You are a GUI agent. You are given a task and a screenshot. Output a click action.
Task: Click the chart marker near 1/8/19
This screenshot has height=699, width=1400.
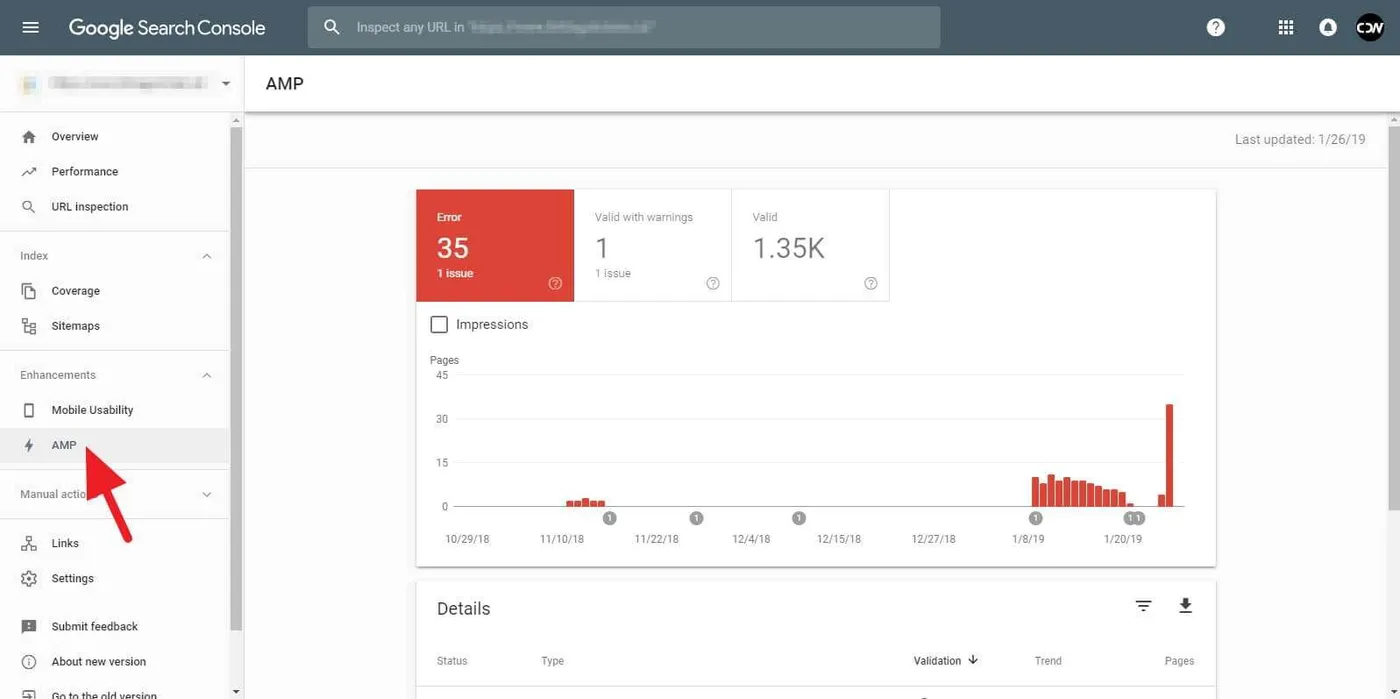(x=1036, y=518)
